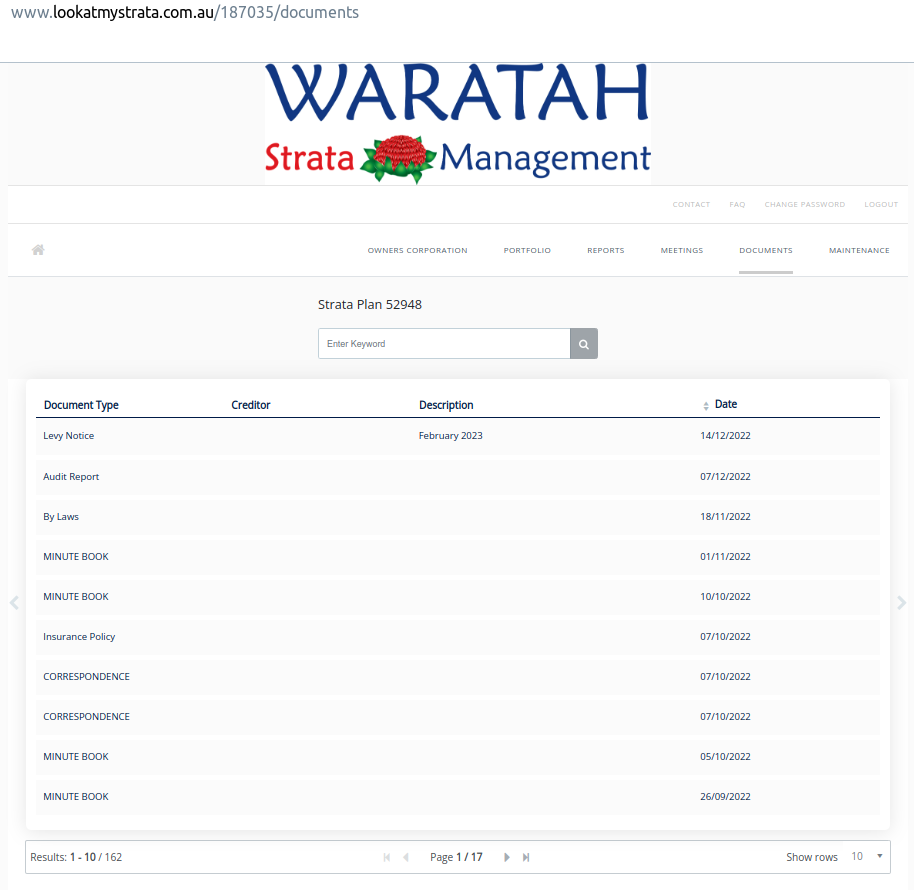Click the Results 1 - 10 / 162 text
Screen dimensions: 914x890
pos(76,857)
